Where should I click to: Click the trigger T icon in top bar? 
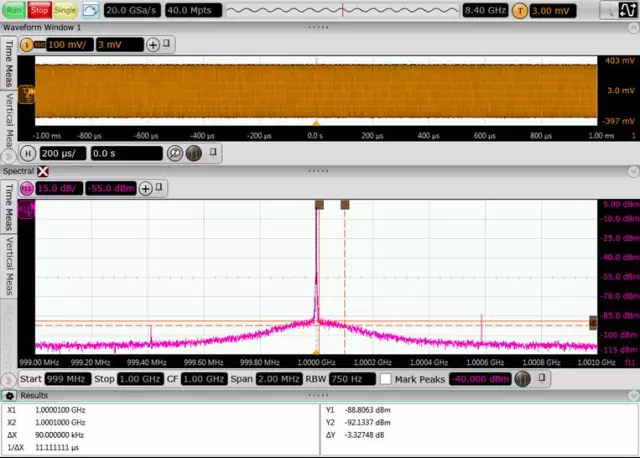[x=520, y=11]
